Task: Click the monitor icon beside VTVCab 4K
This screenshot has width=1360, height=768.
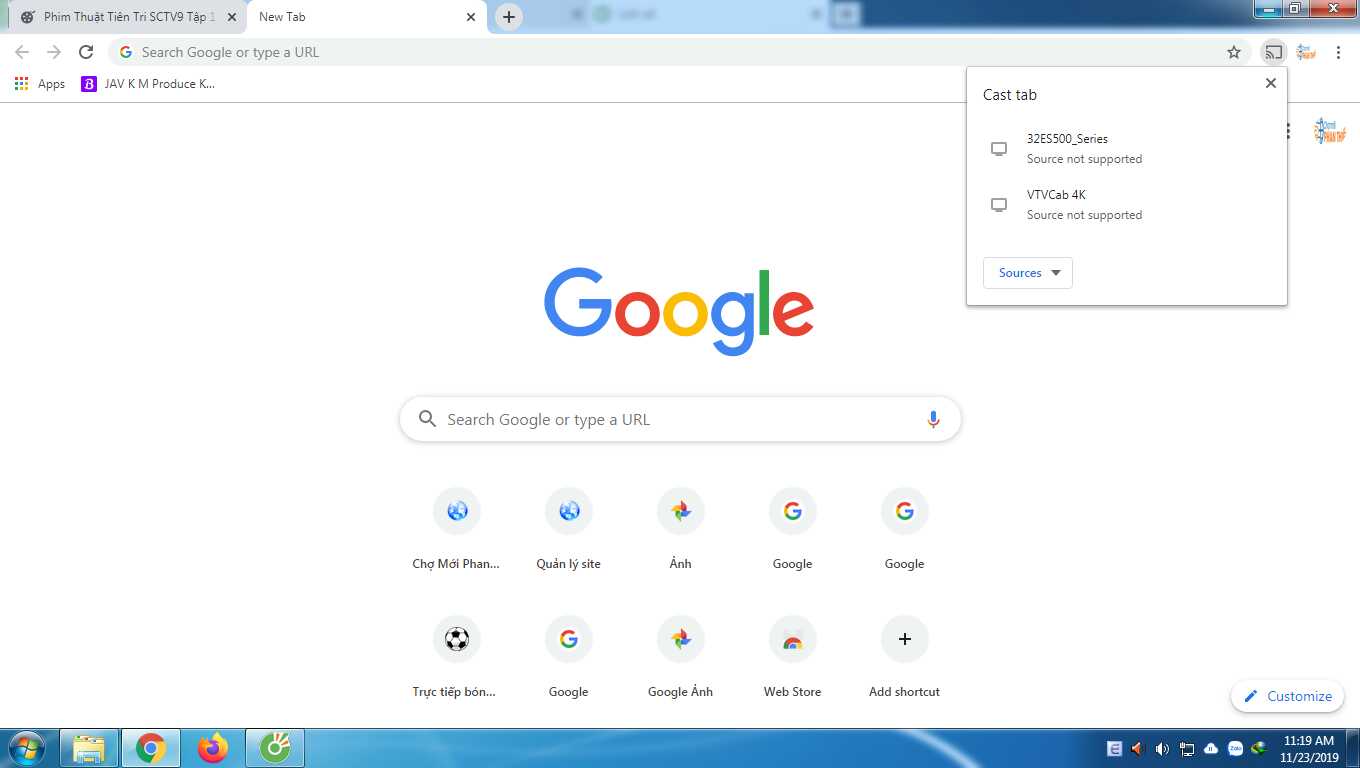Action: pyautogui.click(x=998, y=204)
